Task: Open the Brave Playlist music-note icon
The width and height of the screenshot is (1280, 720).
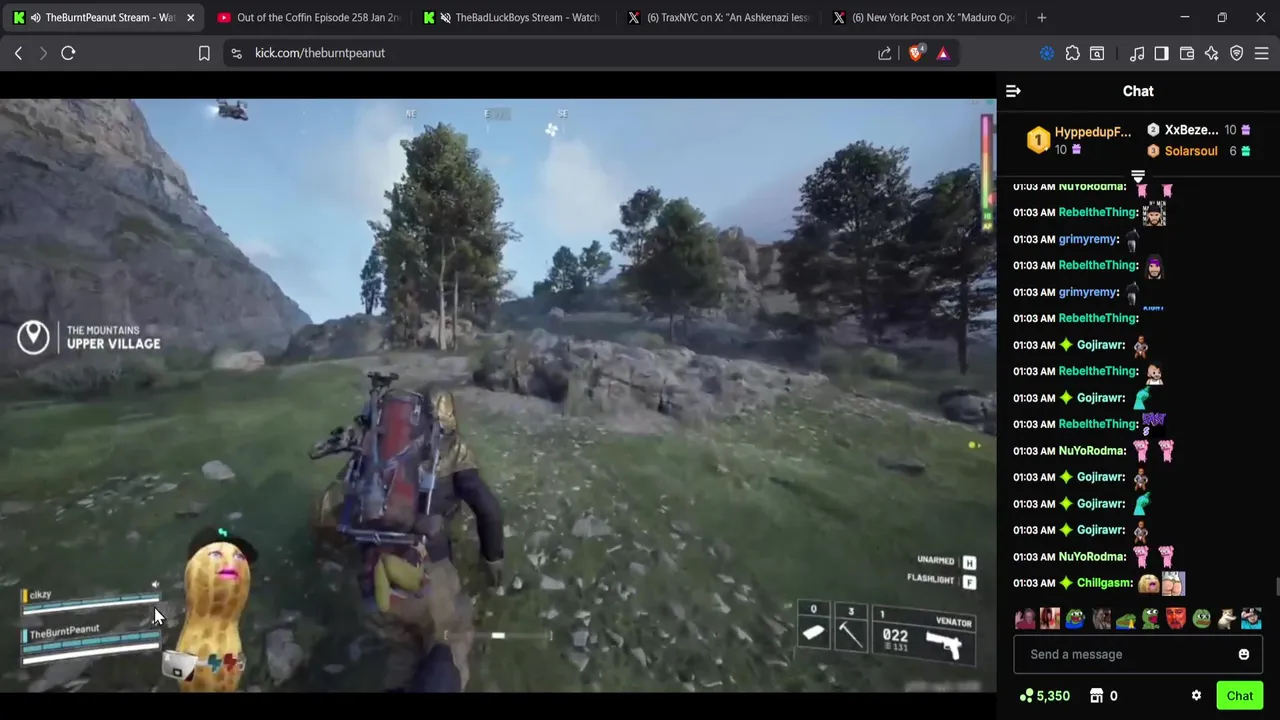Action: pos(1137,53)
